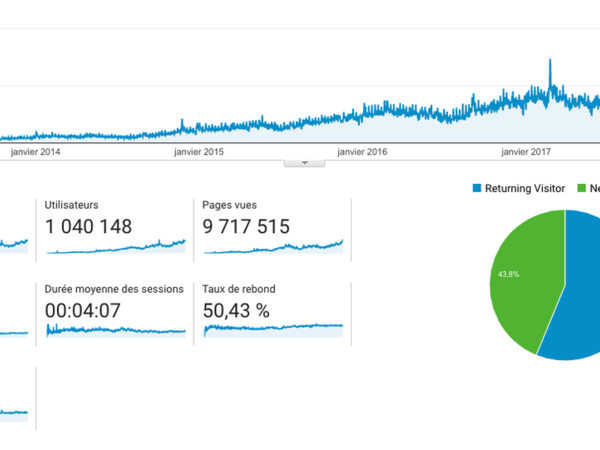The width and height of the screenshot is (600, 450).
Task: Click the sparkline under 1 040 148
Action: pyautogui.click(x=115, y=245)
